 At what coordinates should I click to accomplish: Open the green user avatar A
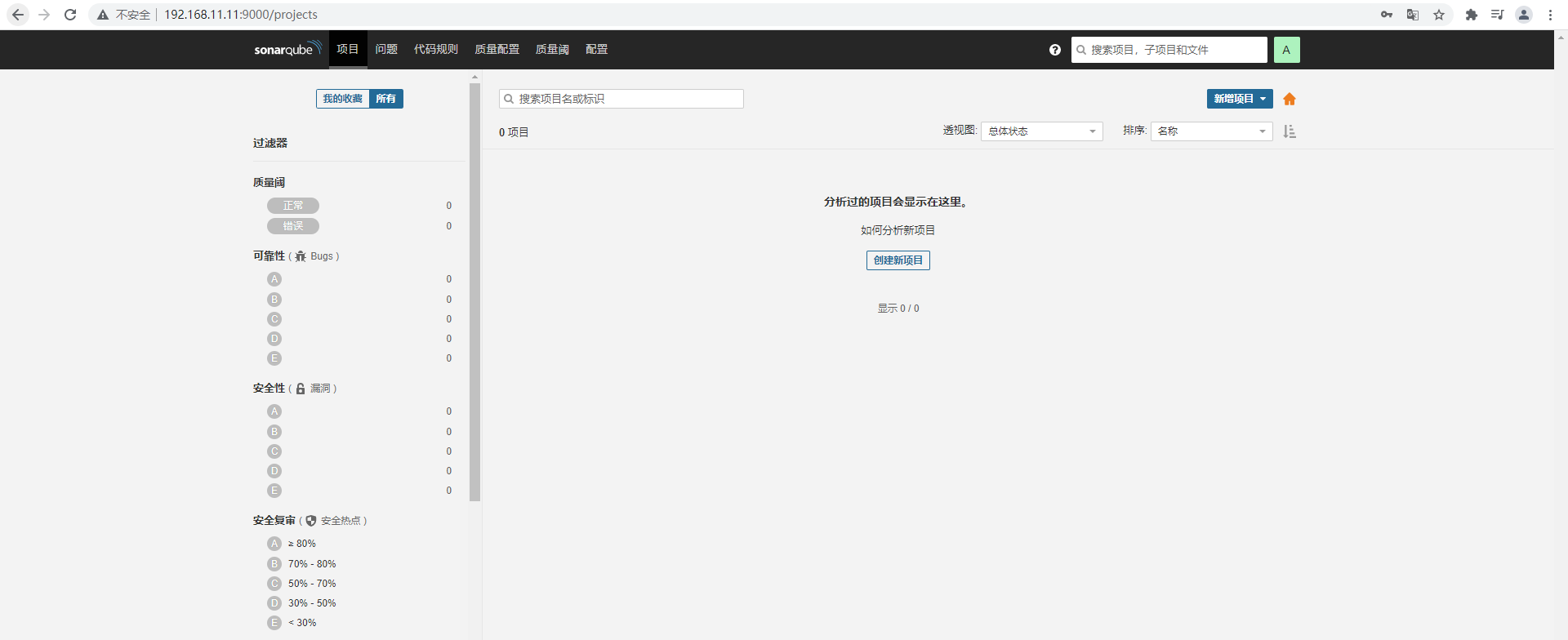(1286, 50)
